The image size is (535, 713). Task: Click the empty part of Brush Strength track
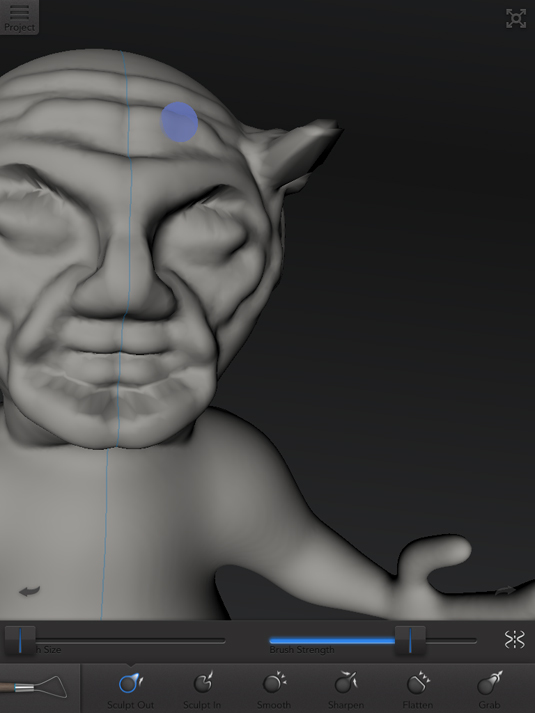tap(451, 640)
